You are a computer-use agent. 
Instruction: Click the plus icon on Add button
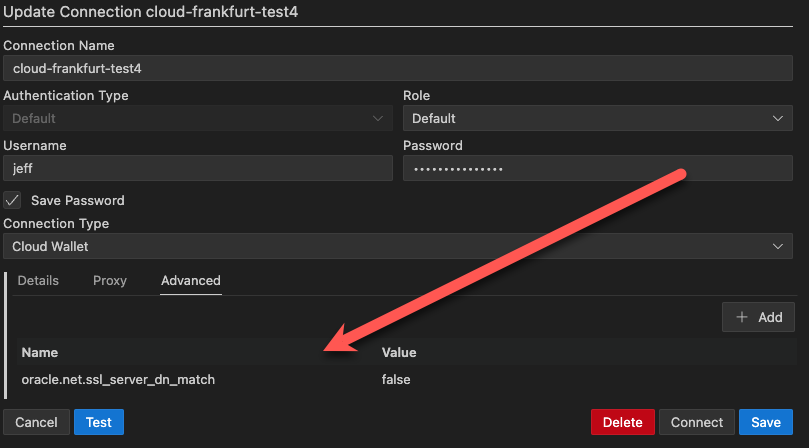pyautogui.click(x=742, y=317)
